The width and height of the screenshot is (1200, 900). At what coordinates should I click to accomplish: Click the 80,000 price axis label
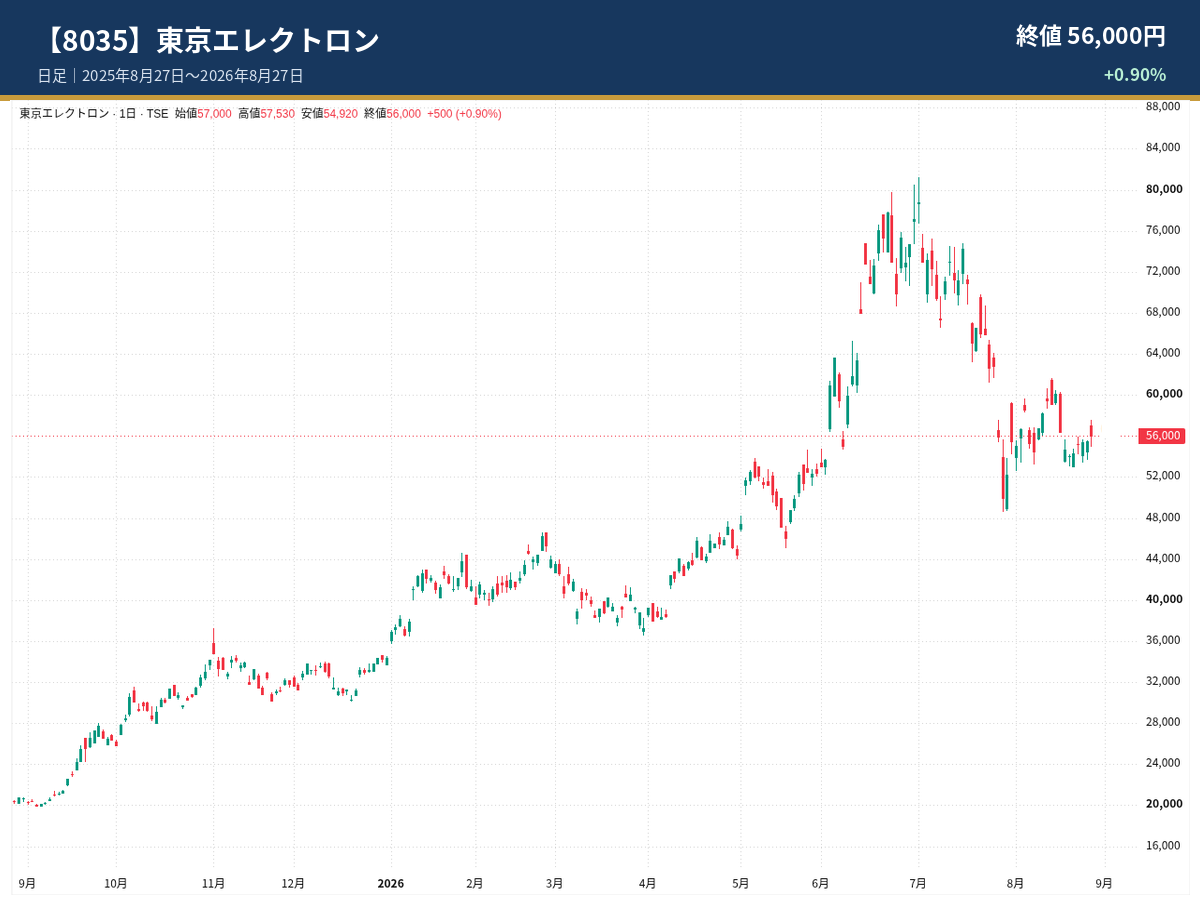tap(1163, 189)
